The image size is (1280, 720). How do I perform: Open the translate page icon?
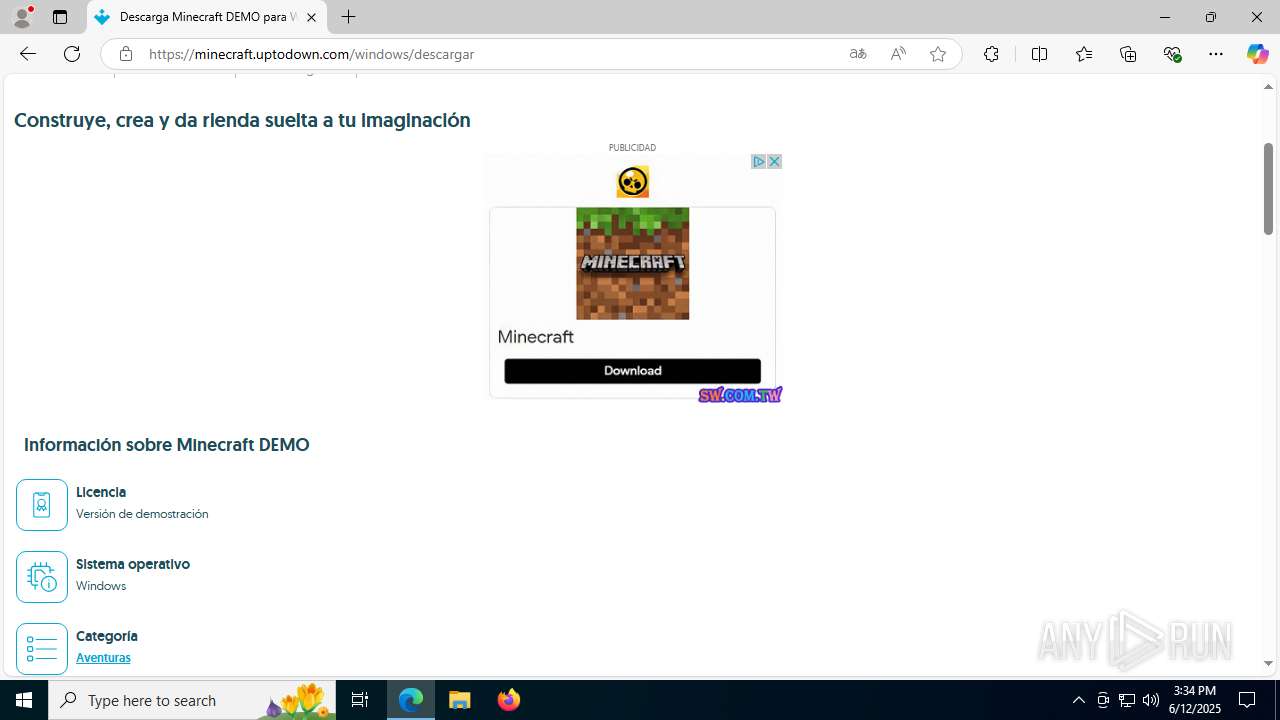point(857,54)
